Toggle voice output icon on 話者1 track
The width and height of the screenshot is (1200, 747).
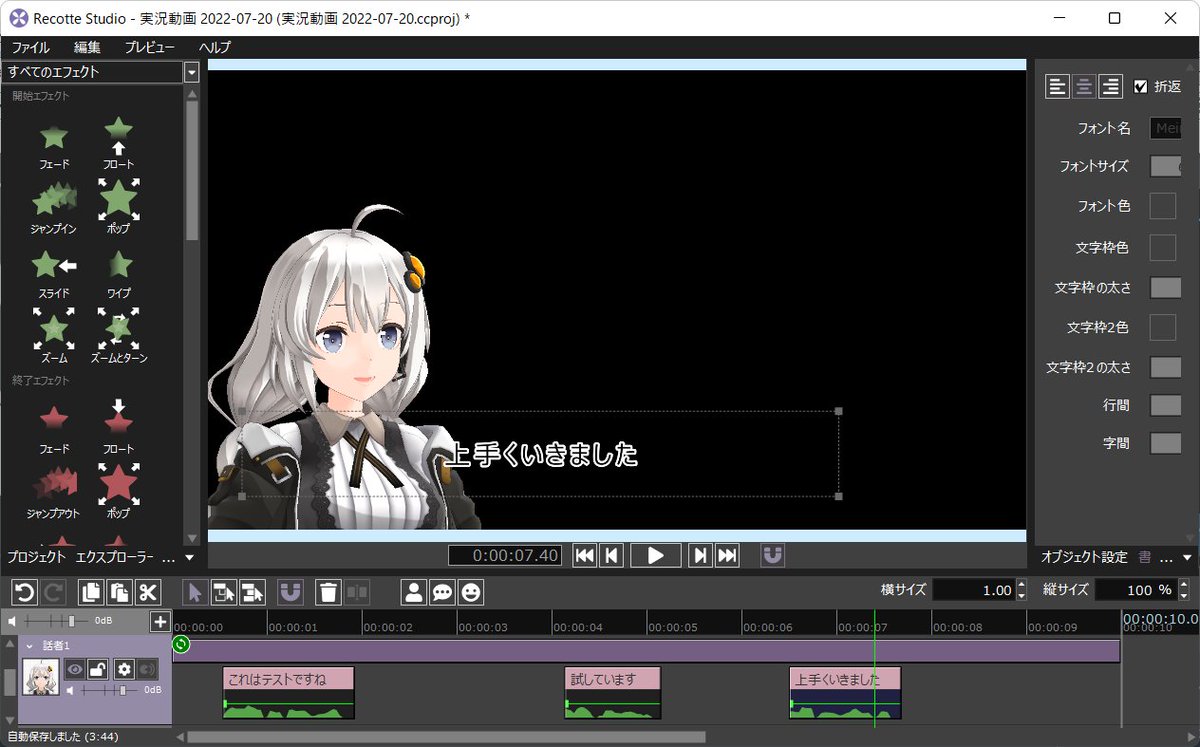(x=148, y=669)
